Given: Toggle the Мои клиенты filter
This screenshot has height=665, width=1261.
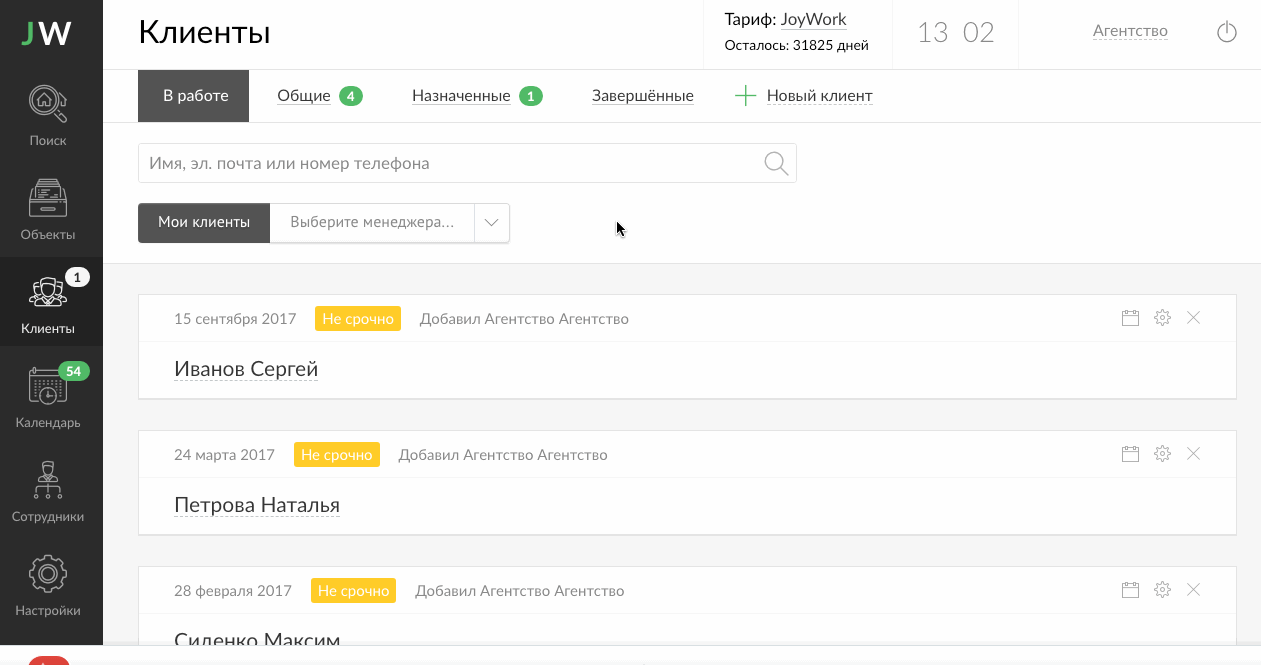Looking at the screenshot, I should (204, 222).
